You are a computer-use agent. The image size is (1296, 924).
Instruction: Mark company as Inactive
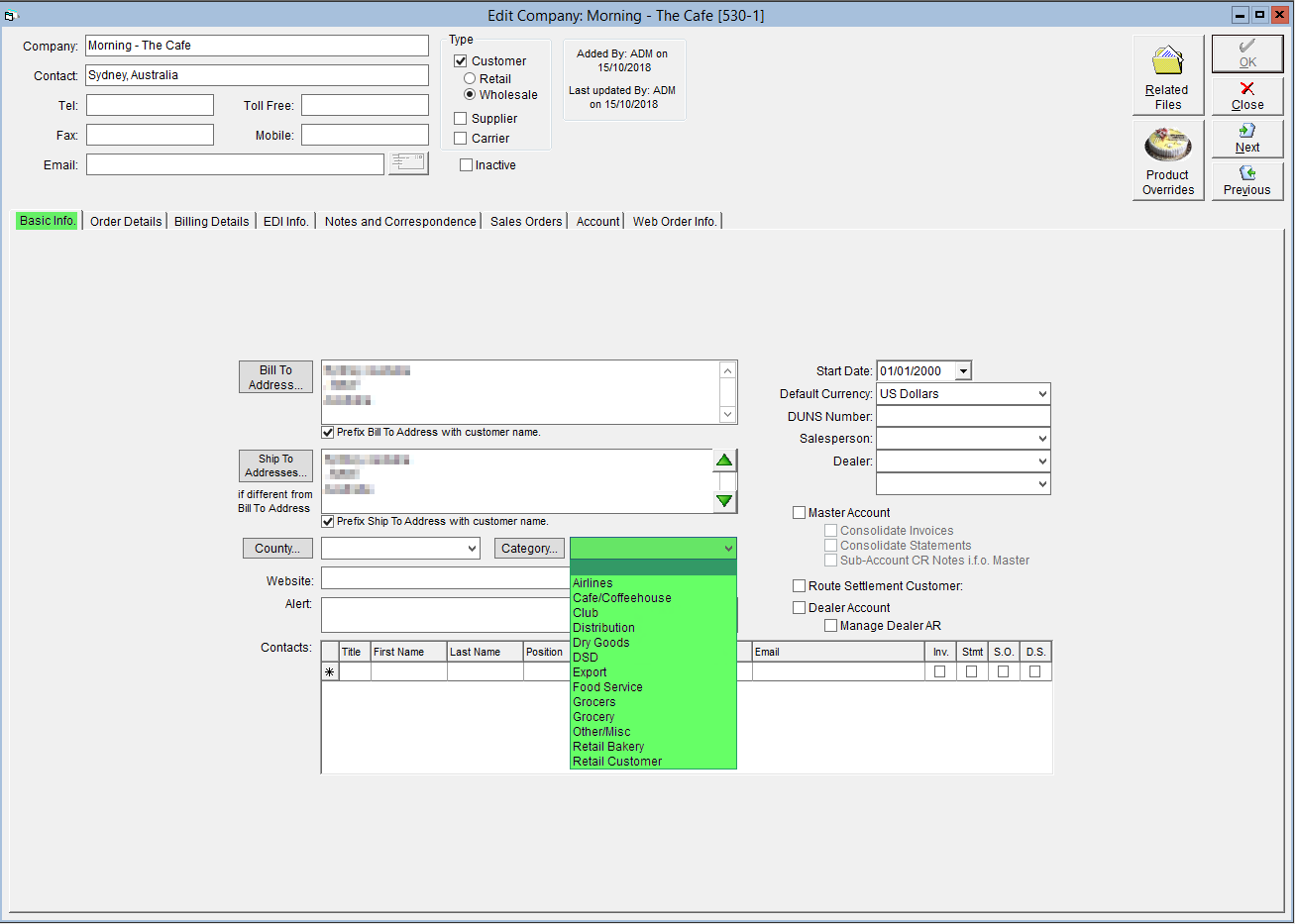click(466, 165)
